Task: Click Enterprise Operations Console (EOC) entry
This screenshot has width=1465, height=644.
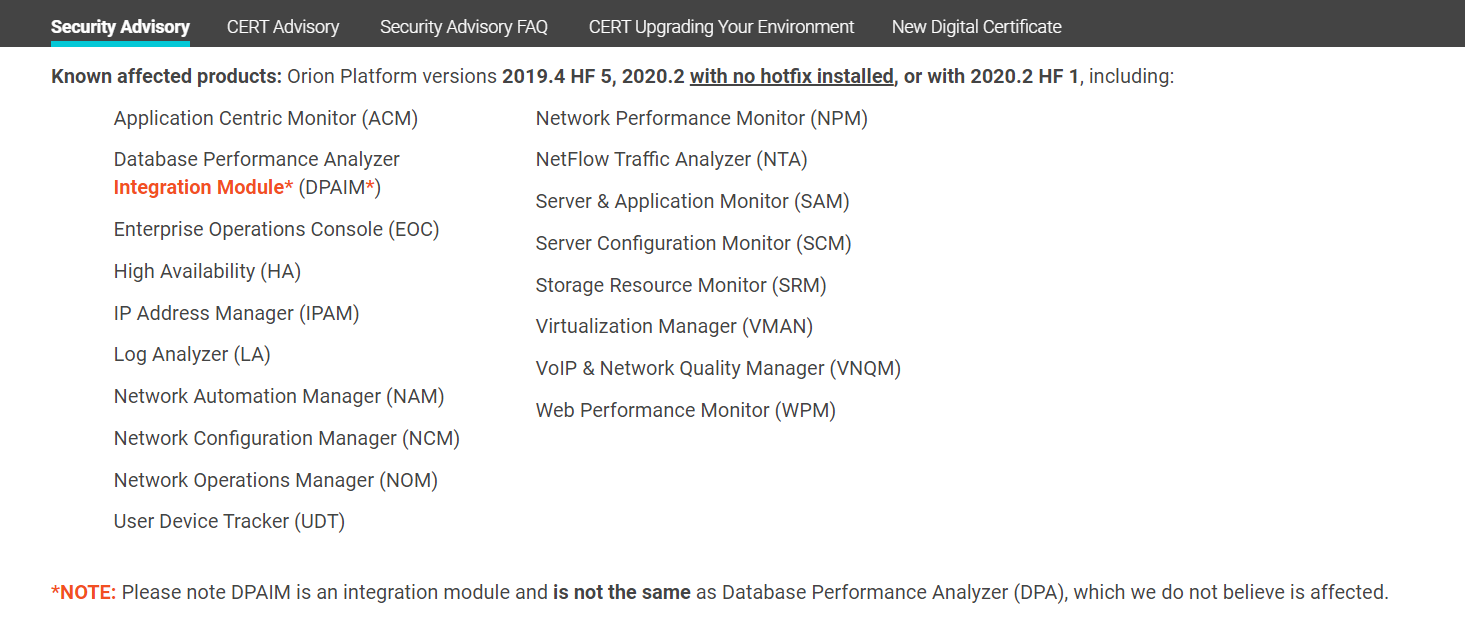Action: 276,229
